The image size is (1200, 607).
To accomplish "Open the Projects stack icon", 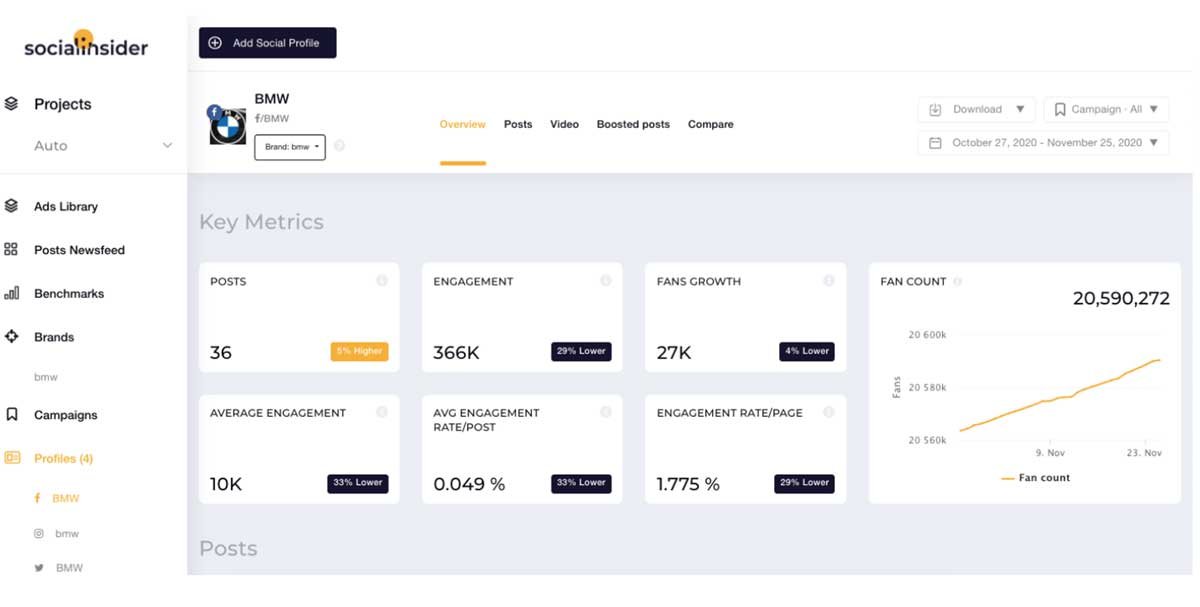I will click(12, 103).
